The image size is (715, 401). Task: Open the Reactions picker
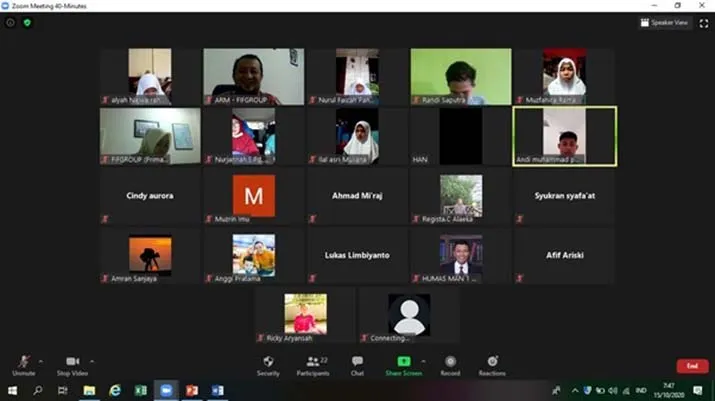491,364
